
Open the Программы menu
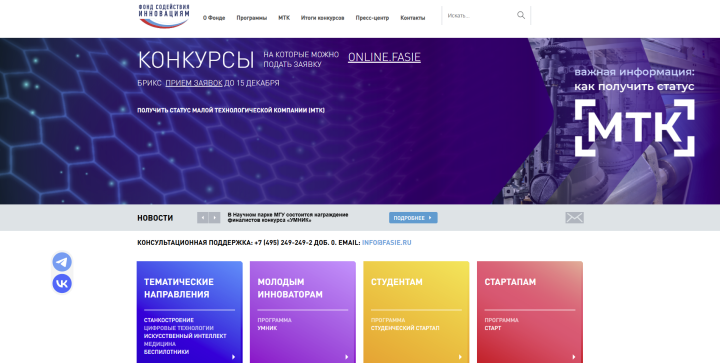click(252, 18)
